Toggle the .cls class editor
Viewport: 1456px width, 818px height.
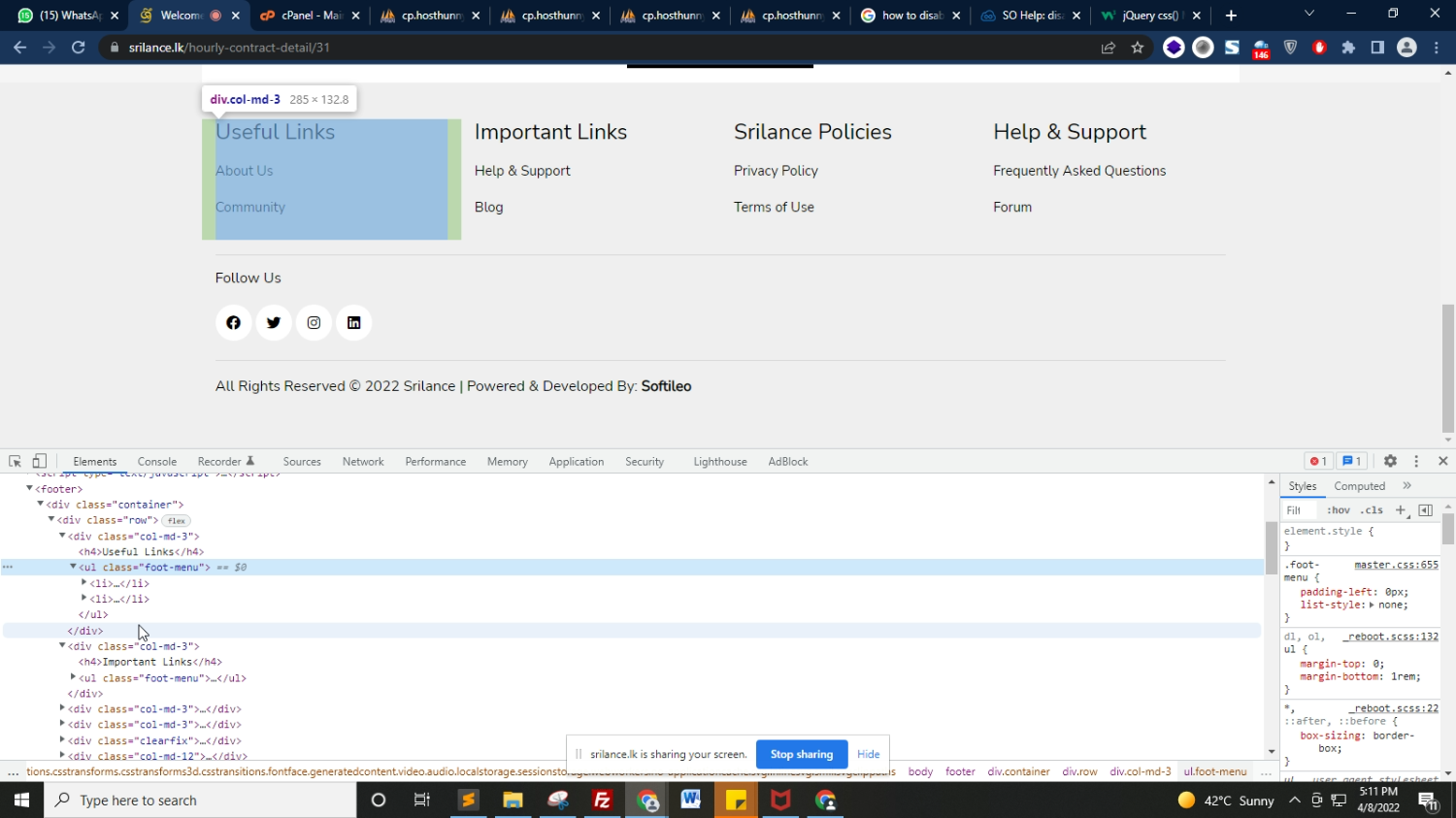[1372, 510]
